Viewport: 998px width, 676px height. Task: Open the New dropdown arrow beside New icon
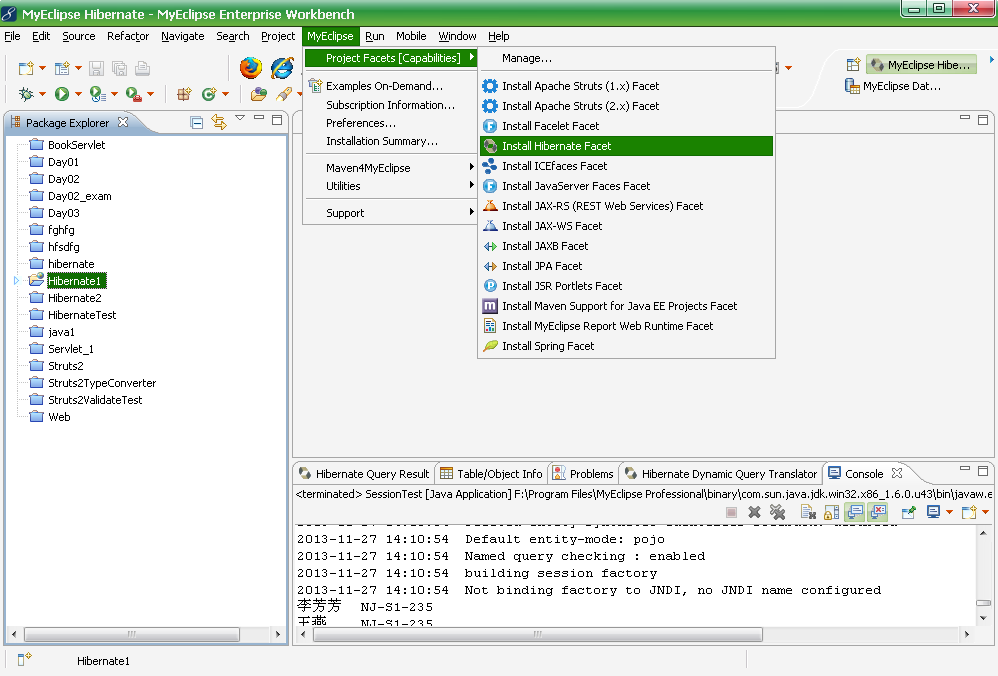pos(43,67)
